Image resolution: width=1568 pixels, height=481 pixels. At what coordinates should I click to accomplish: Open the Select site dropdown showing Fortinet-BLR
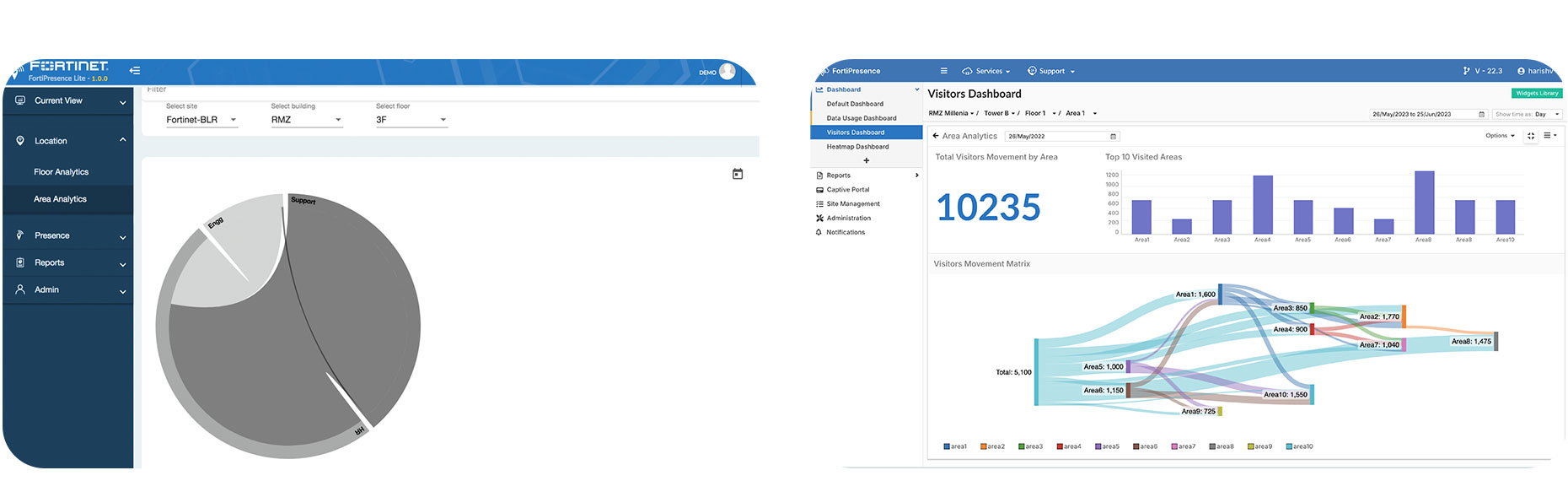[201, 120]
